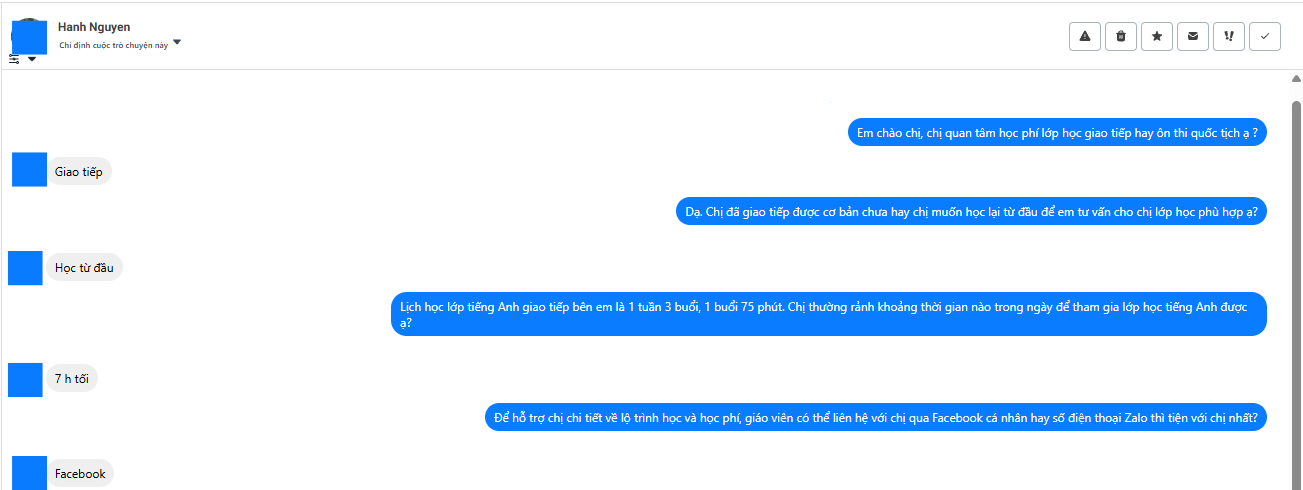Delete conversation with the trash icon
Image resolution: width=1303 pixels, height=490 pixels.
click(1121, 36)
